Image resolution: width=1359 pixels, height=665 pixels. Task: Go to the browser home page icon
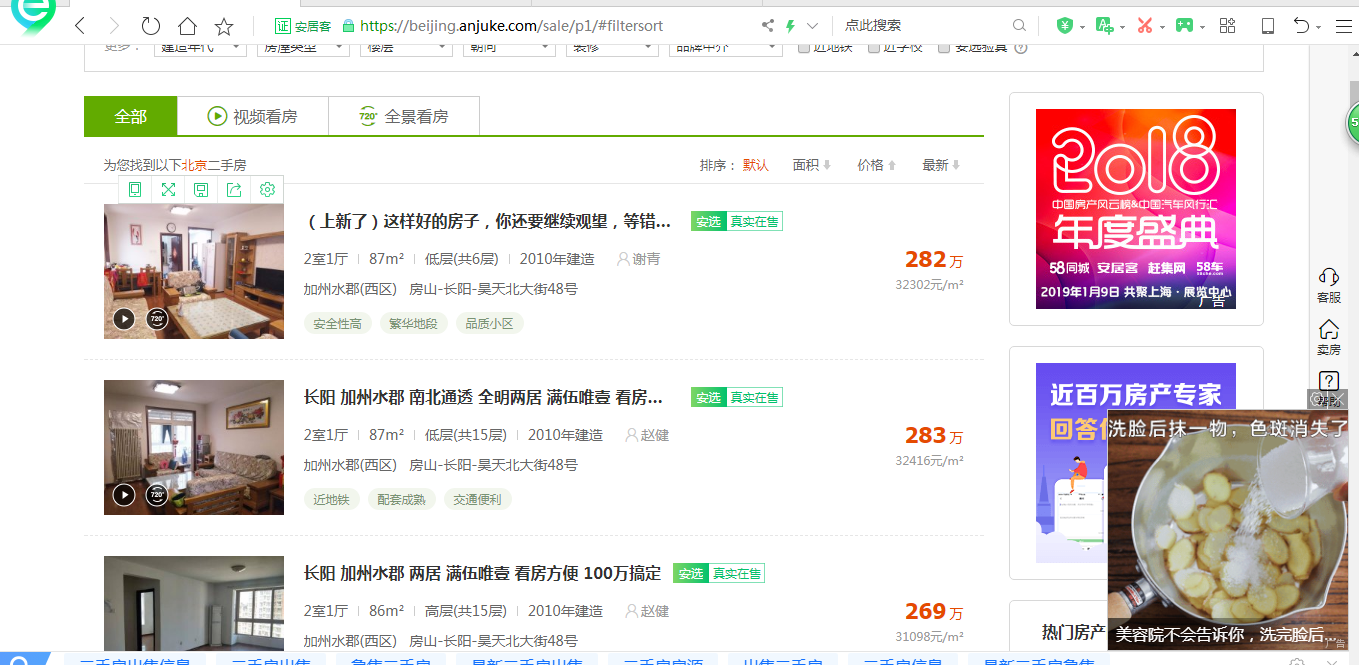click(187, 26)
